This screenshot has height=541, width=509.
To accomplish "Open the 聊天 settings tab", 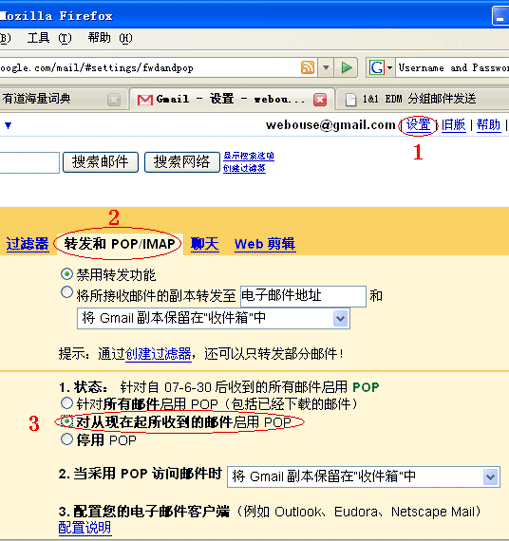I will [x=205, y=244].
